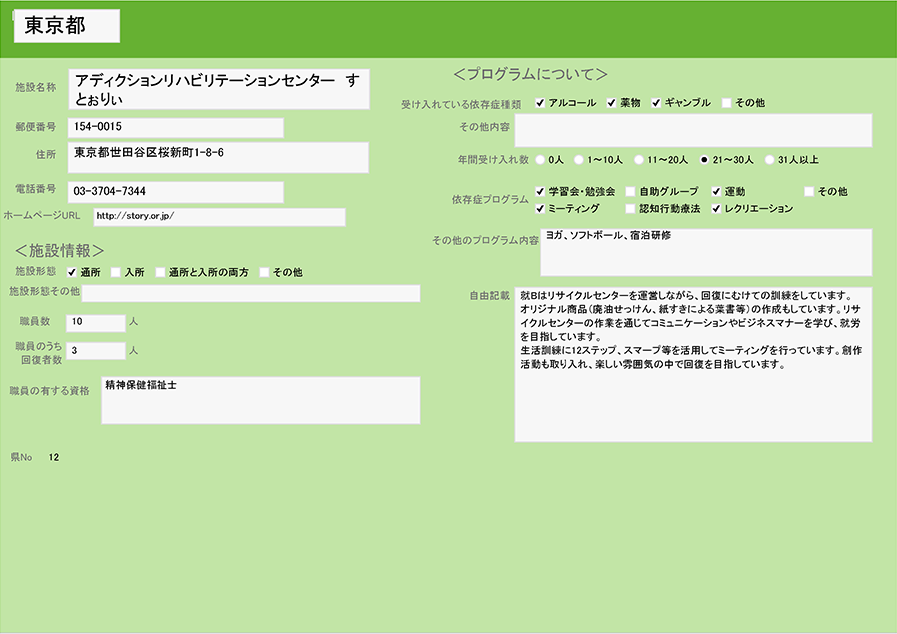897x634 pixels.
Task: Check the 自助グループ program checkbox
Action: click(x=630, y=191)
